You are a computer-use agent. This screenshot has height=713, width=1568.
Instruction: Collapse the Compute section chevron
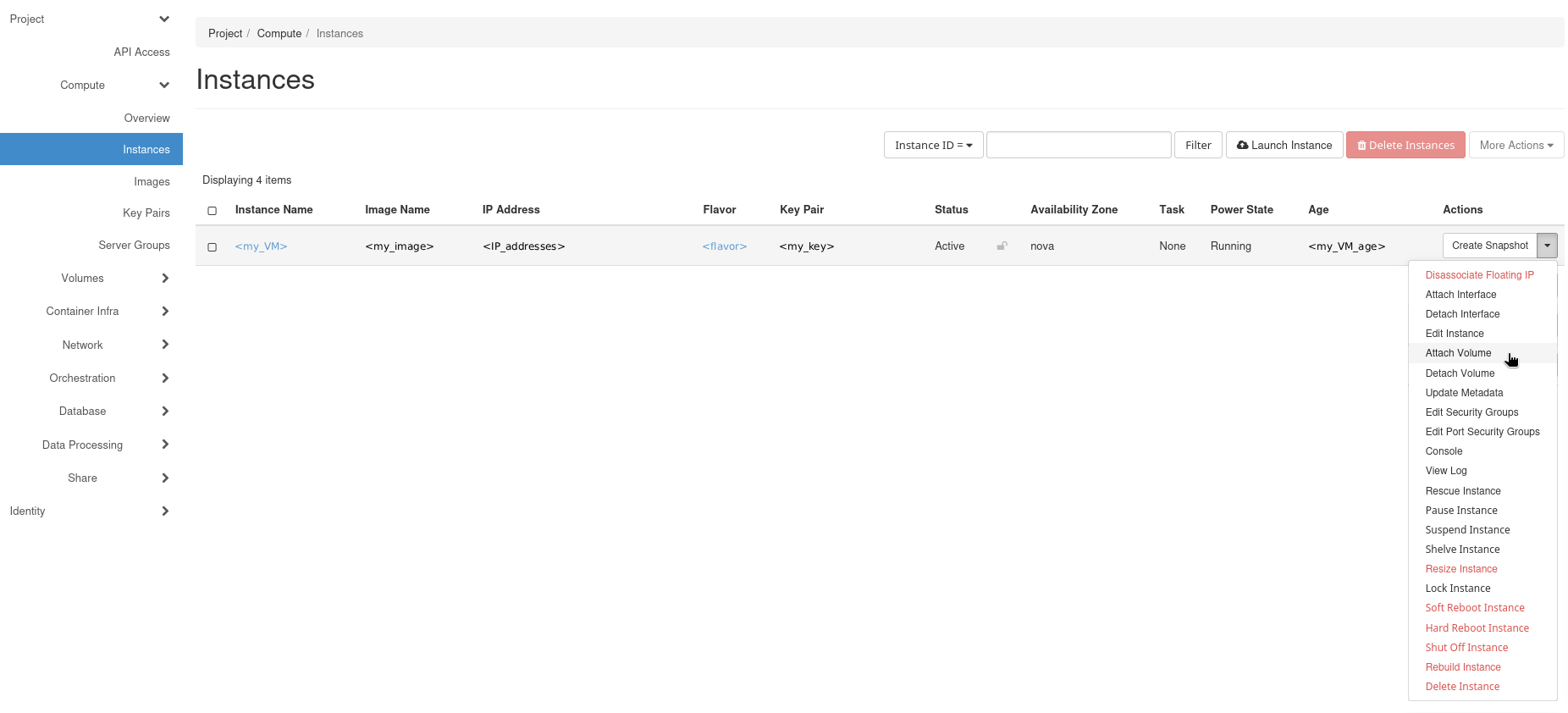click(x=164, y=86)
